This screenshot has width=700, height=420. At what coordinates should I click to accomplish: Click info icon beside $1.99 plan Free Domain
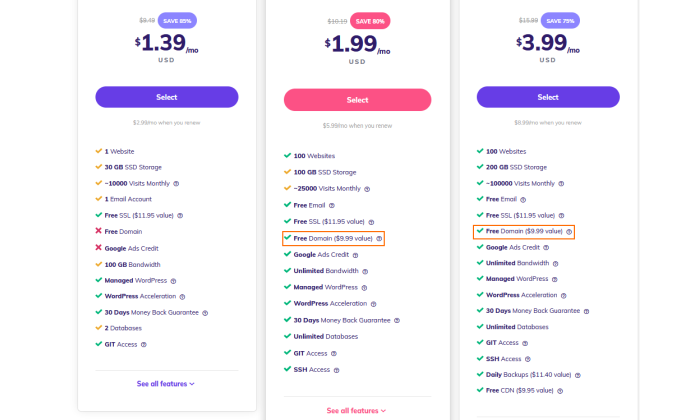(x=379, y=239)
